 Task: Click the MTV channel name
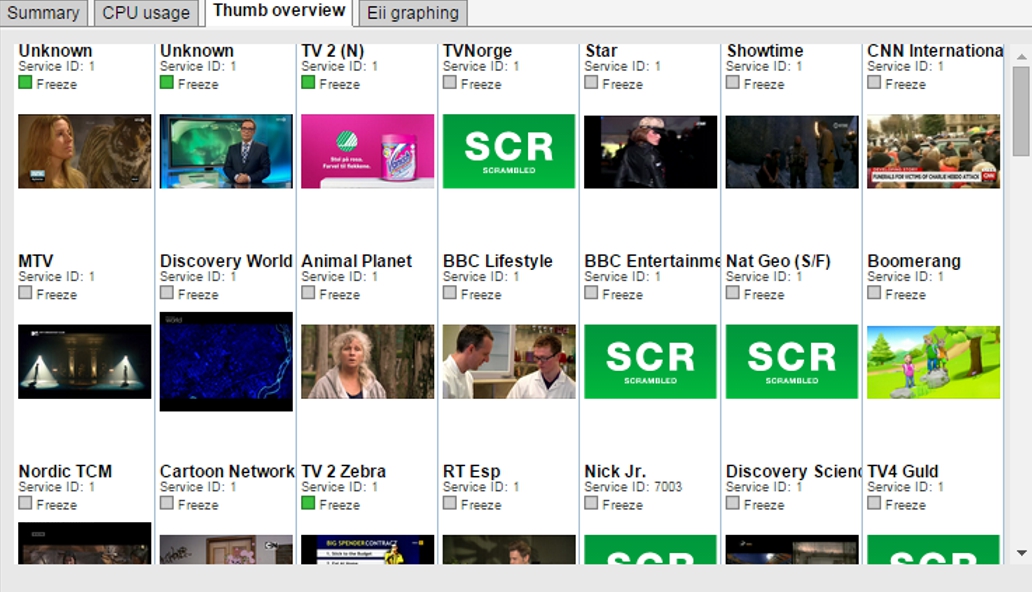tap(36, 261)
